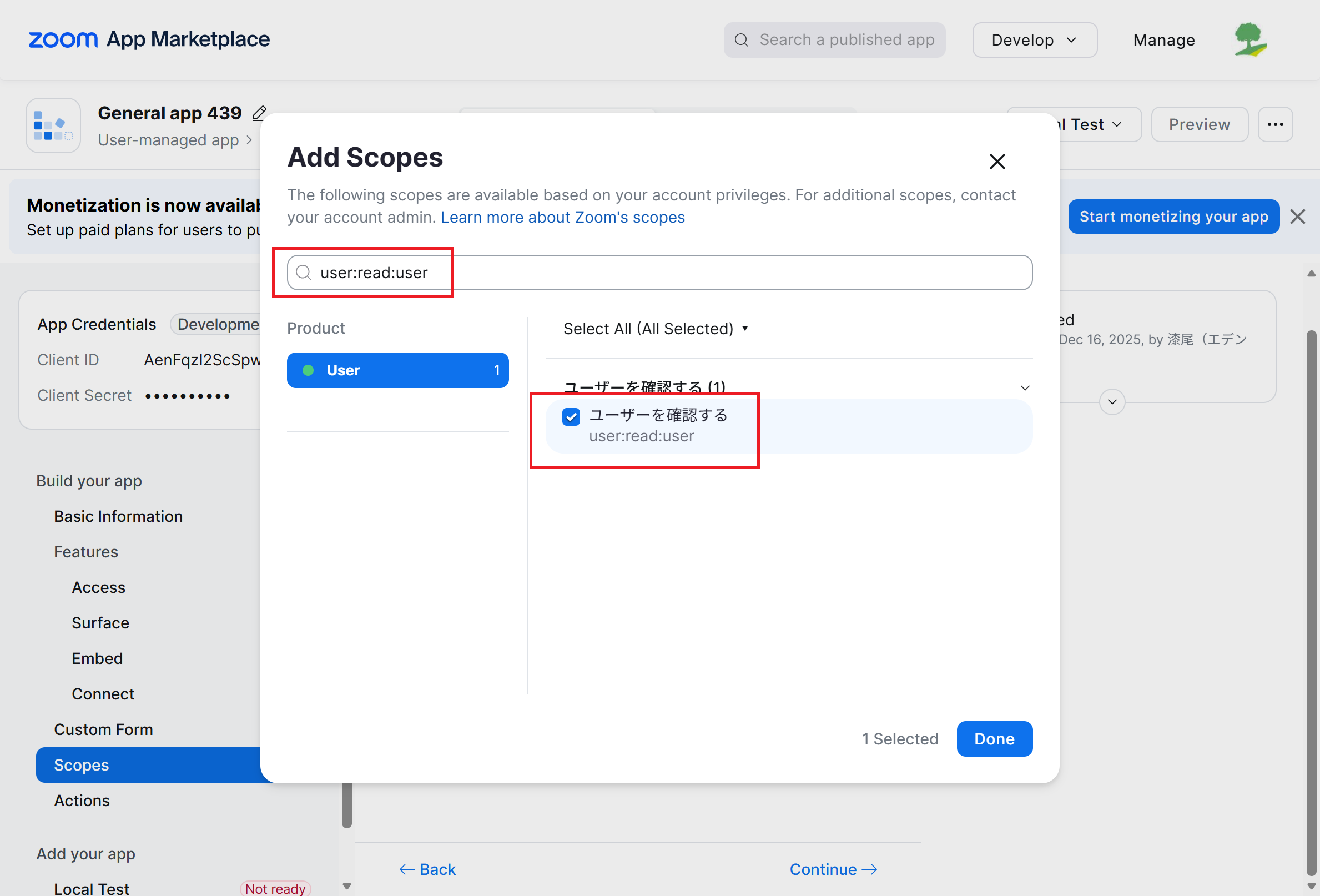Click the magnifier icon in scope search
1320x896 pixels.
pos(304,273)
